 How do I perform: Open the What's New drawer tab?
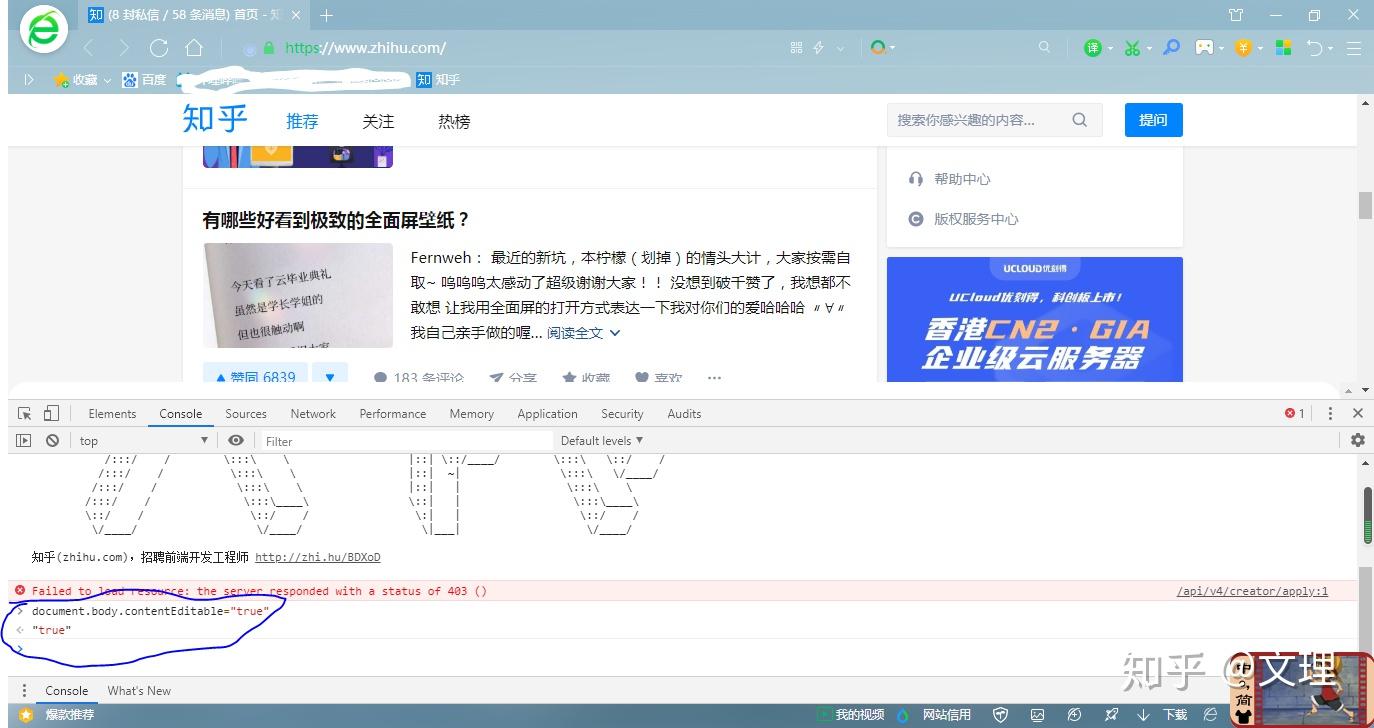tap(139, 690)
